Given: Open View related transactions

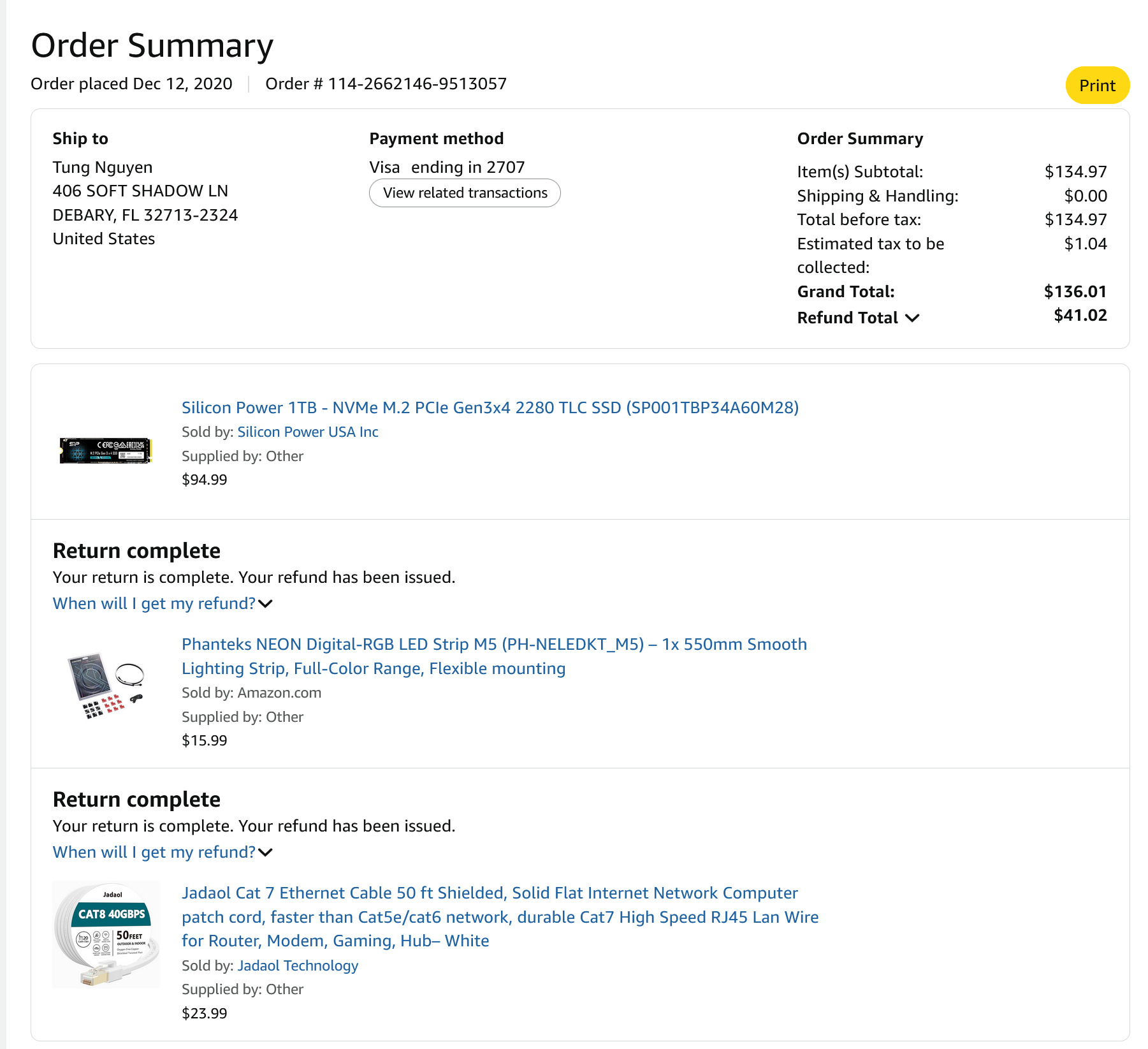Looking at the screenshot, I should click(x=465, y=193).
